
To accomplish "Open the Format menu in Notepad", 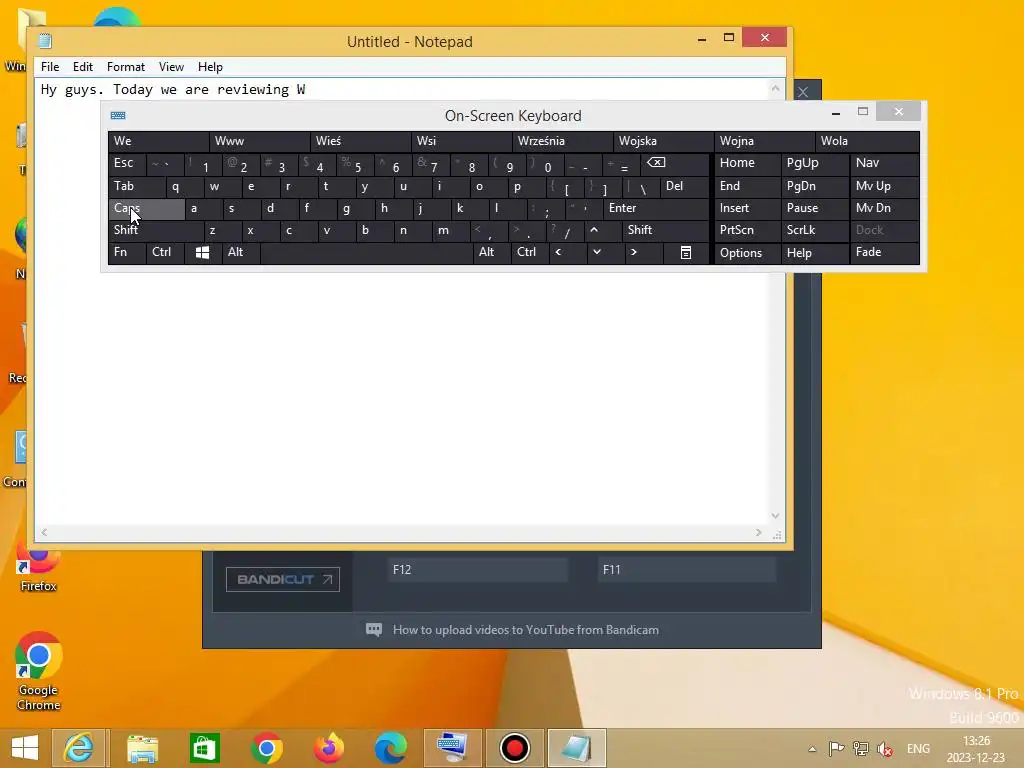I will [x=125, y=67].
